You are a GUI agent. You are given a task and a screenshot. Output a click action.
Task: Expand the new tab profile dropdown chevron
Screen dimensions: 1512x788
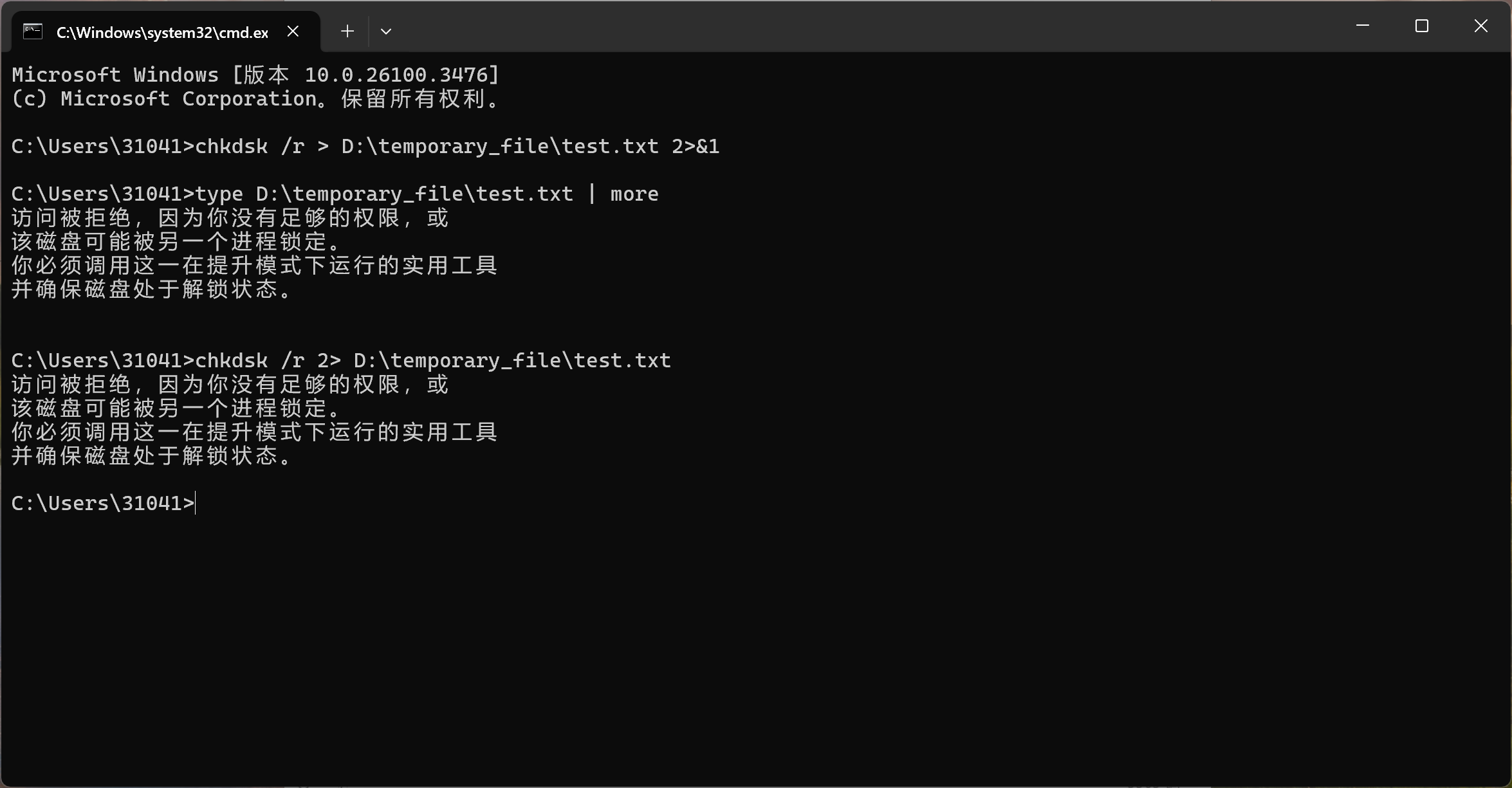coord(386,31)
